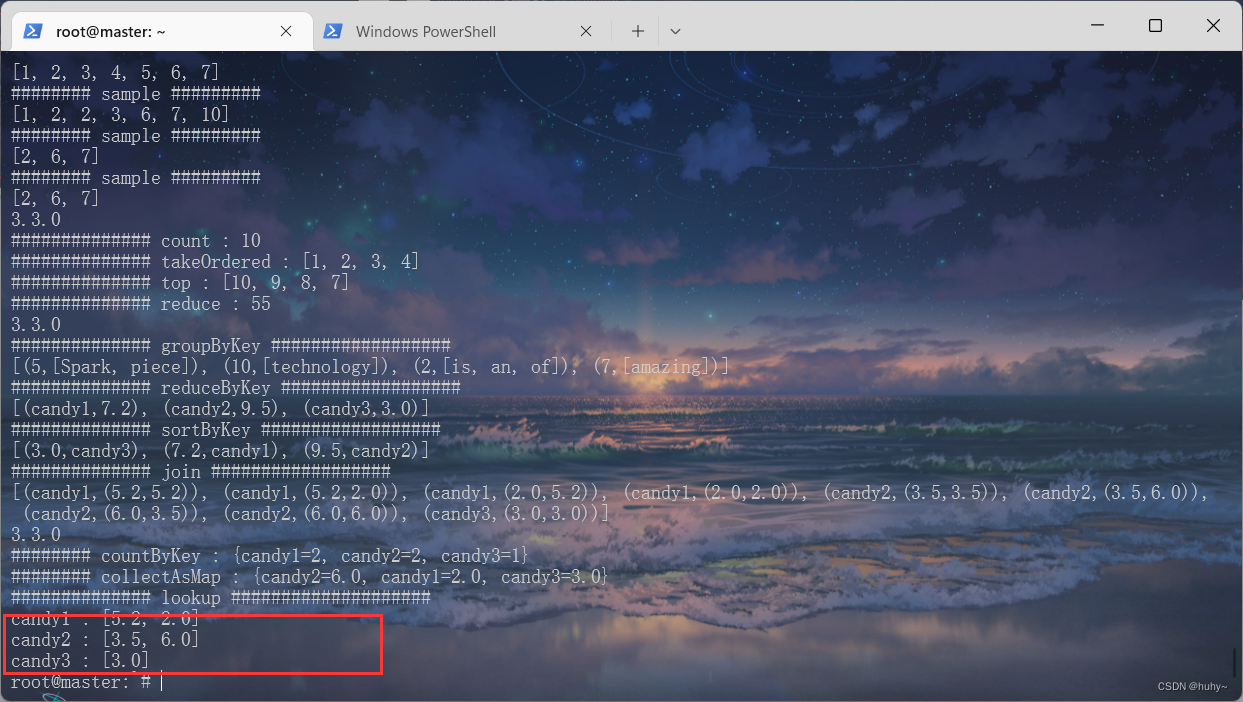This screenshot has height=702, width=1243.
Task: Close the Windows PowerShell tab
Action: pos(586,31)
